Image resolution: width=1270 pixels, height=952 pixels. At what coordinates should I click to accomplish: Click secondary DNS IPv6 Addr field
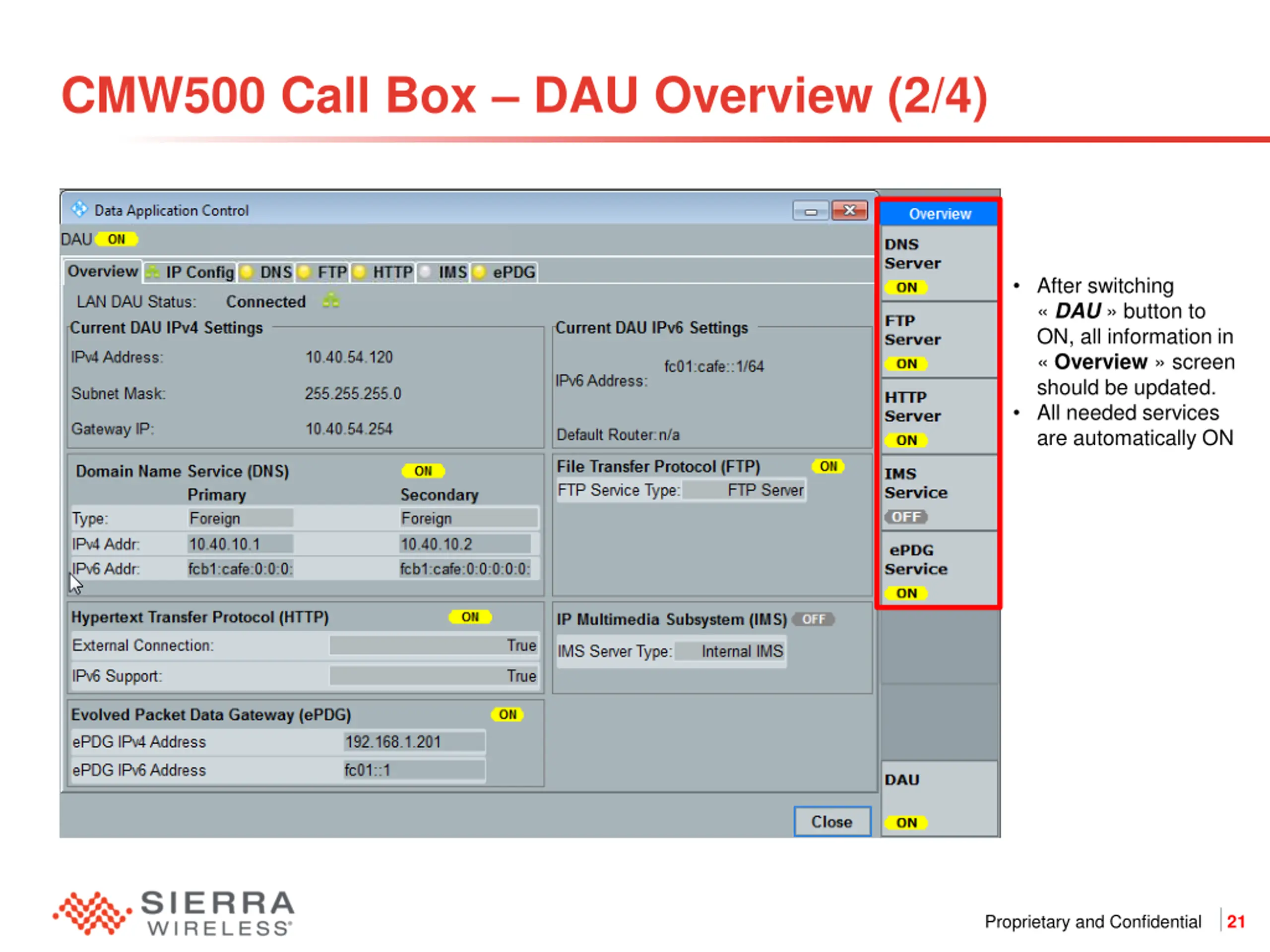coord(465,569)
